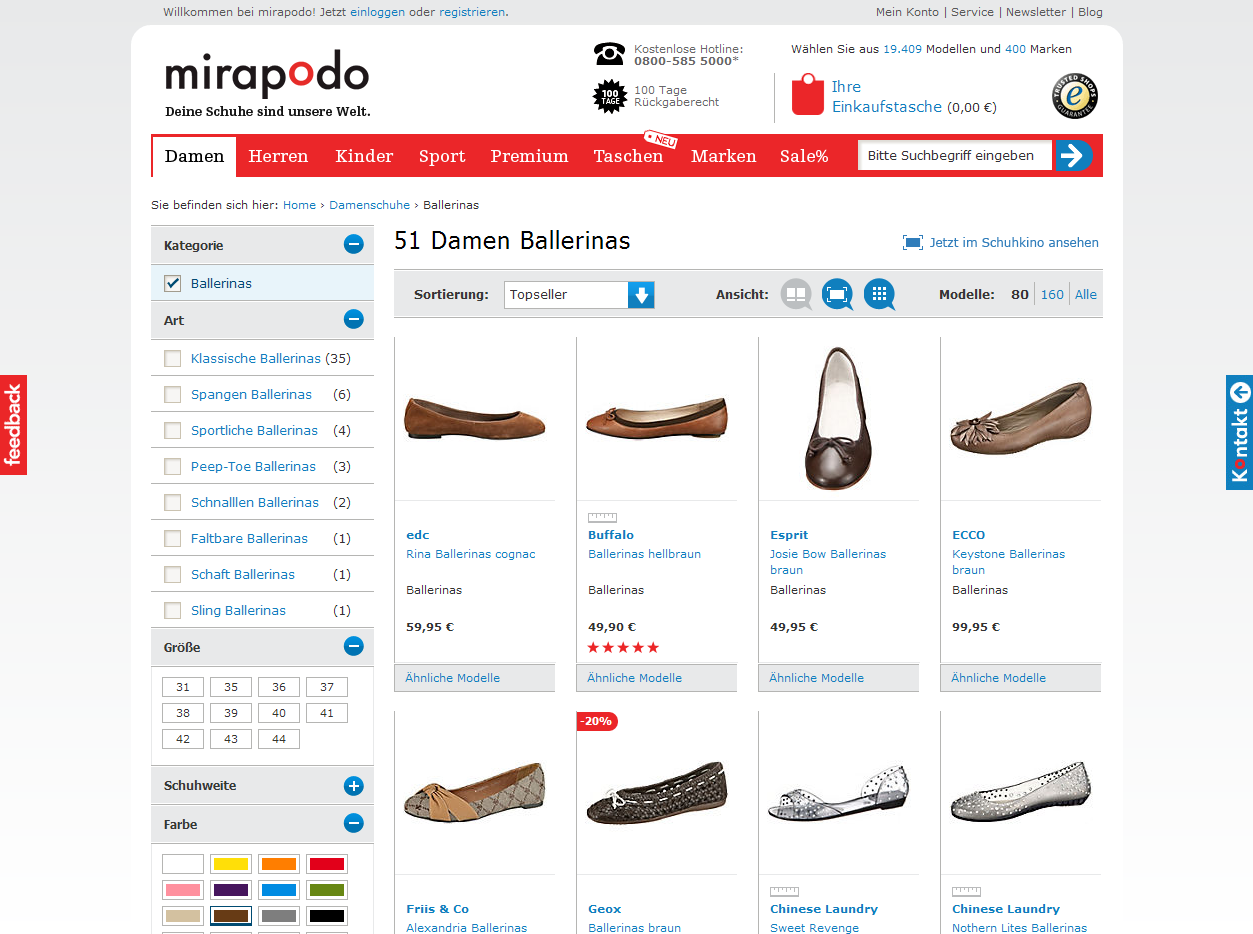Uncheck the Ballerinas category checkbox

click(x=173, y=283)
